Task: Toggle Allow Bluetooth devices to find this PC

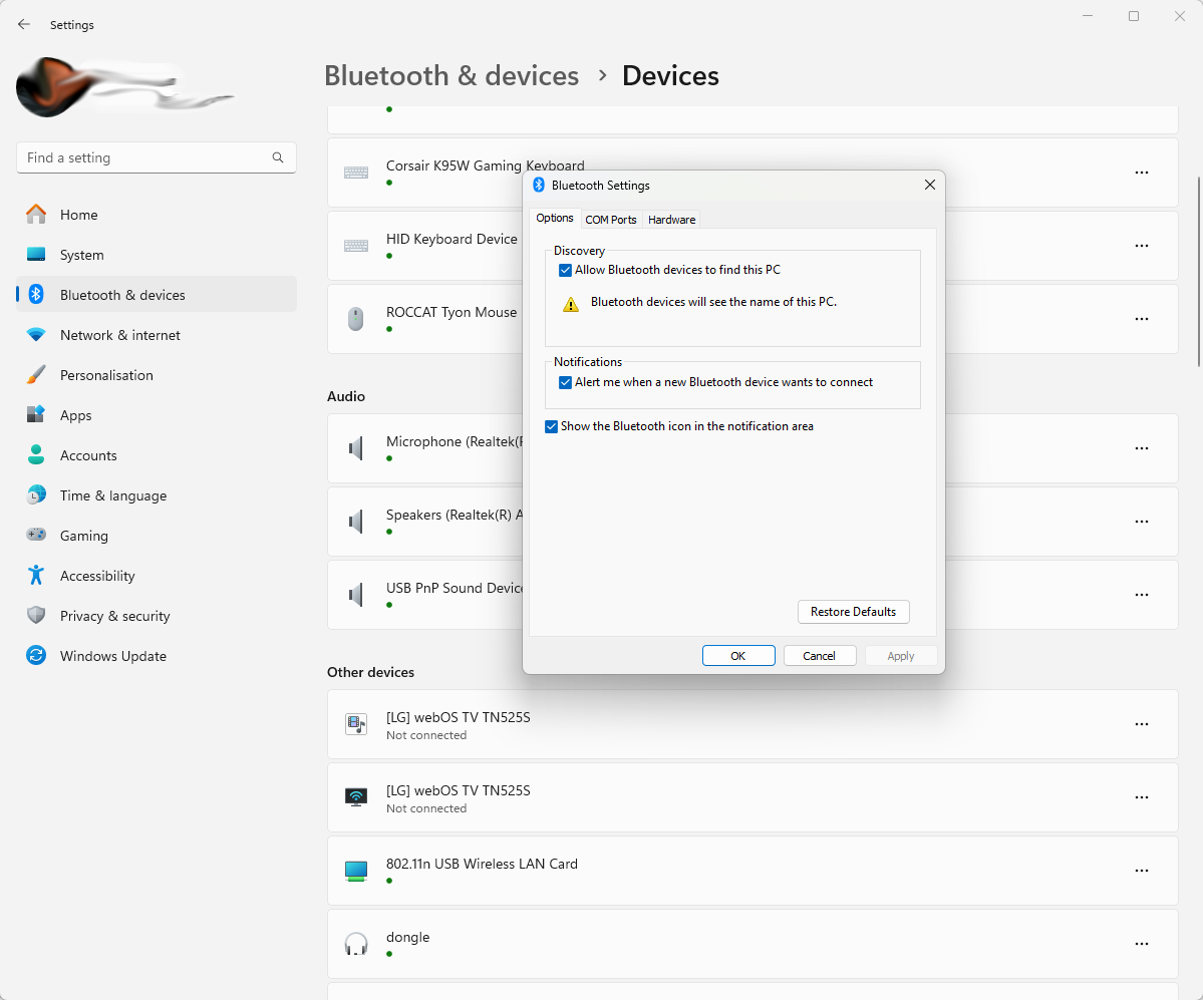Action: [566, 270]
